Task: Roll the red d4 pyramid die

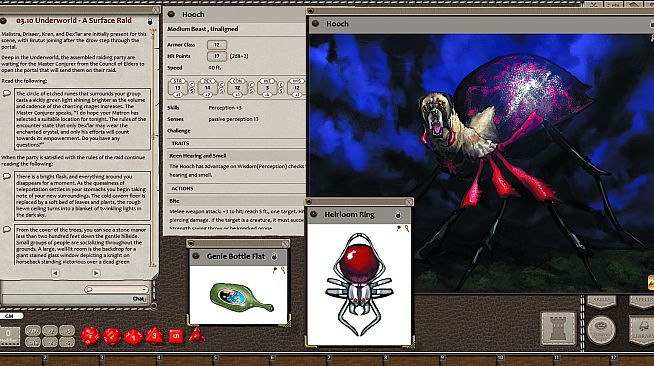Action: point(197,335)
